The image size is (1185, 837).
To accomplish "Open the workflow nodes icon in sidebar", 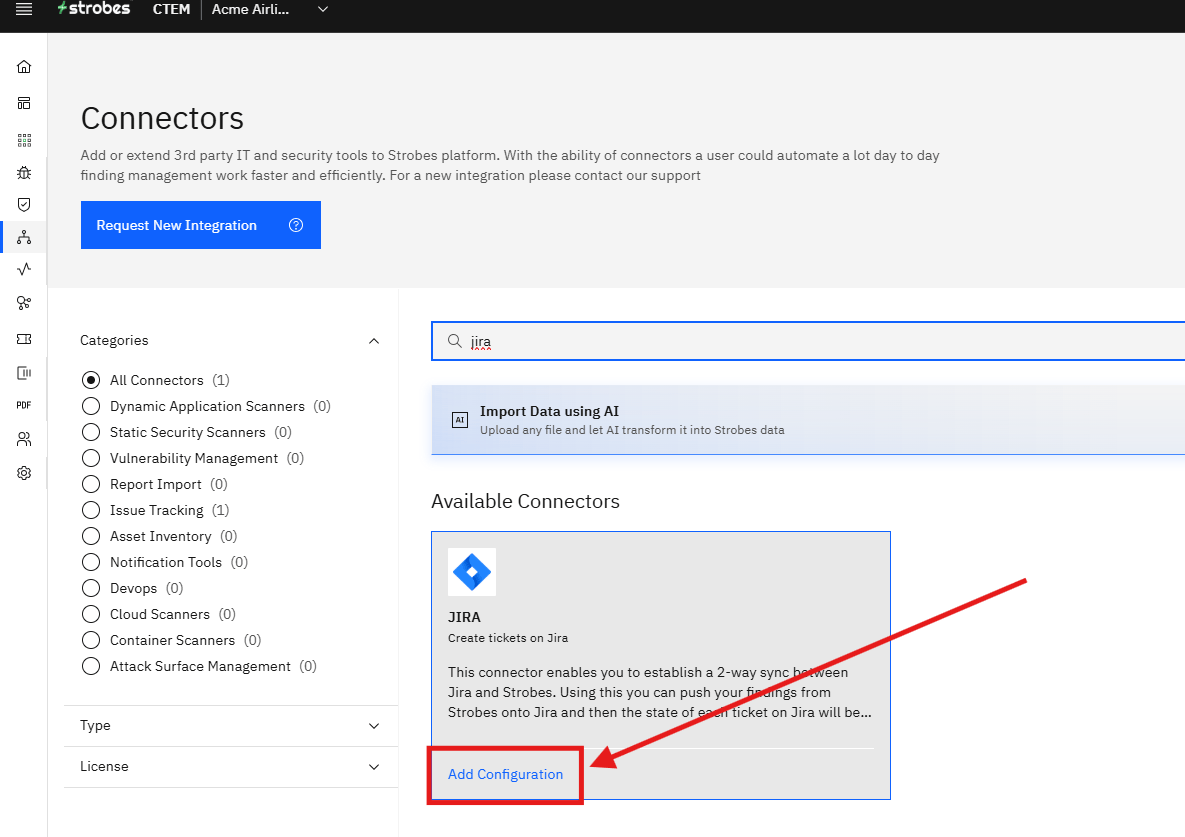I will [x=24, y=303].
